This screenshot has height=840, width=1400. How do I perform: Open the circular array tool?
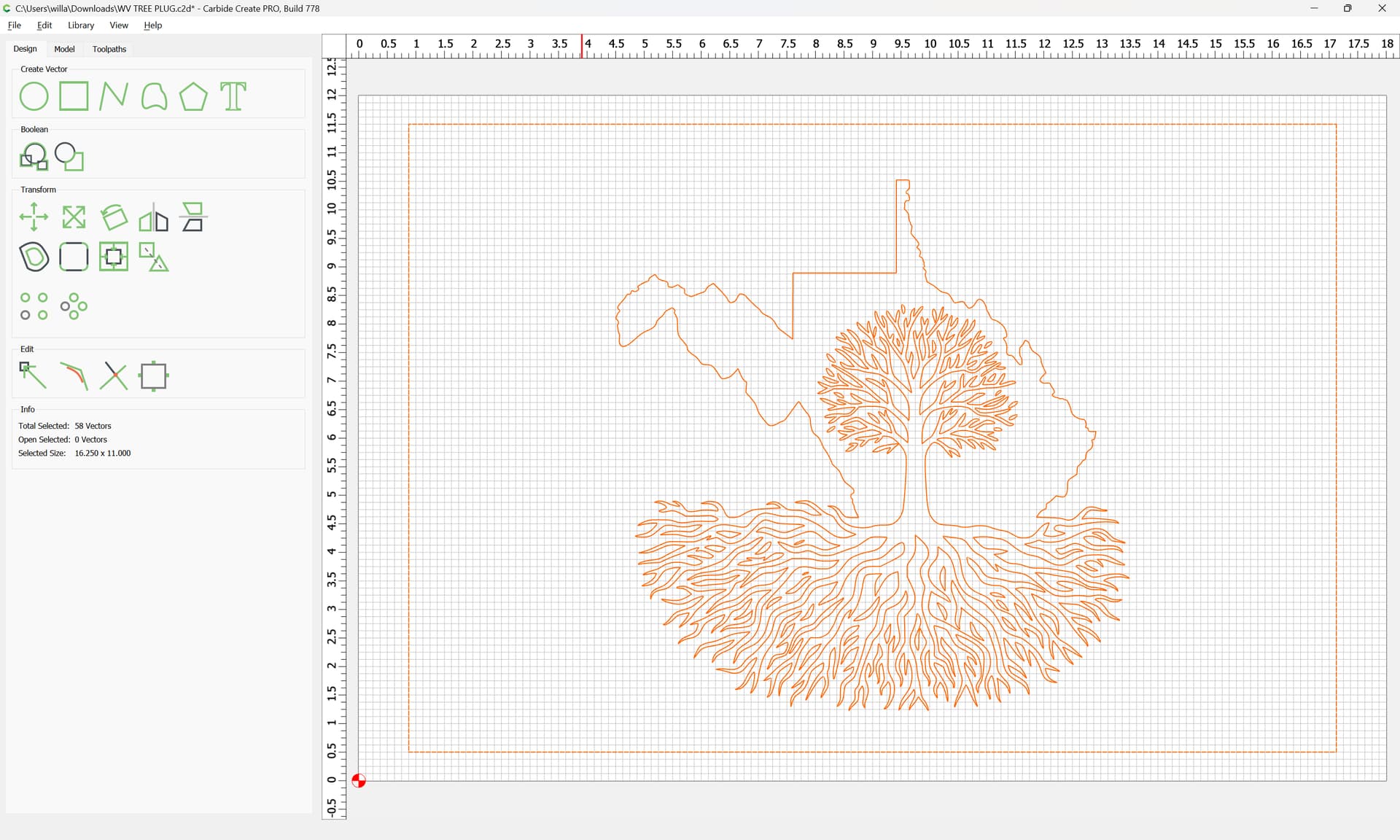pos(74,306)
